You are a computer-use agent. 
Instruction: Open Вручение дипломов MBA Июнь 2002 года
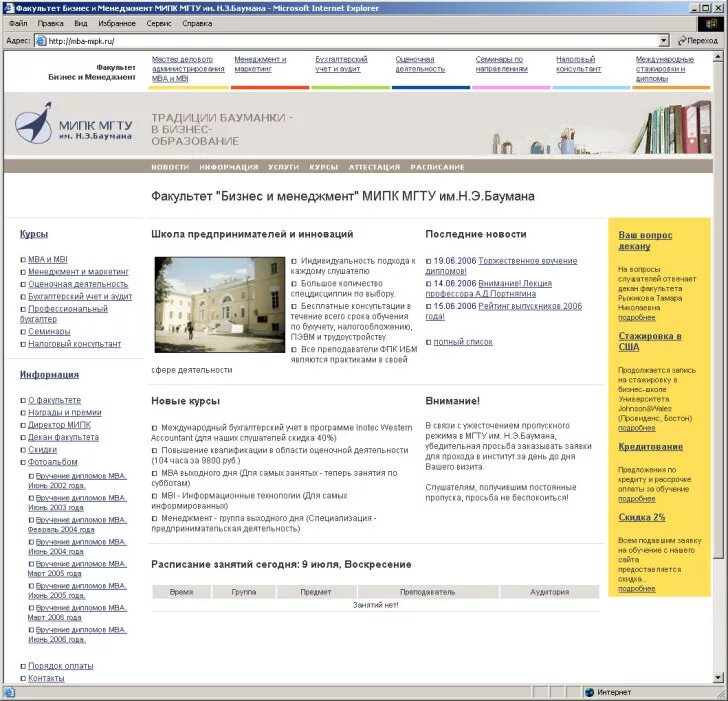pyautogui.click(x=77, y=480)
